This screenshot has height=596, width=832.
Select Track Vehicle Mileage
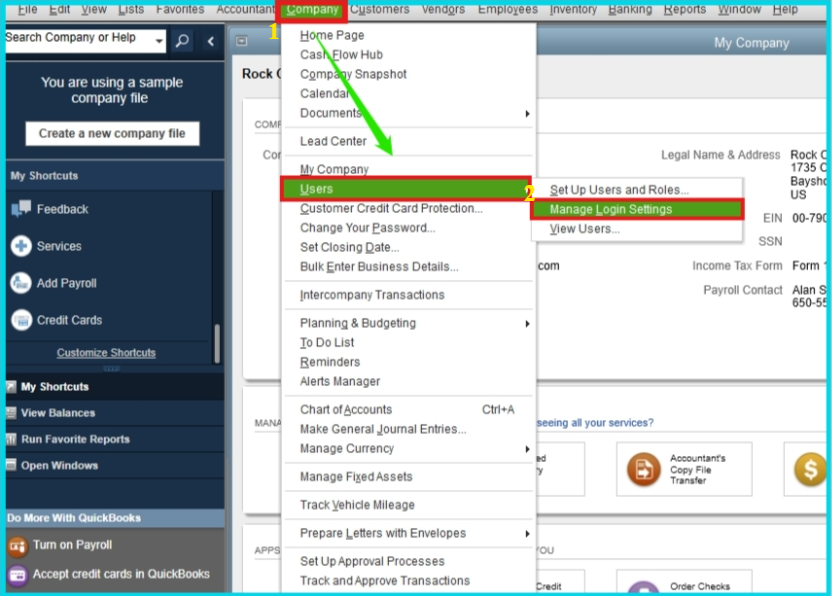tap(357, 505)
